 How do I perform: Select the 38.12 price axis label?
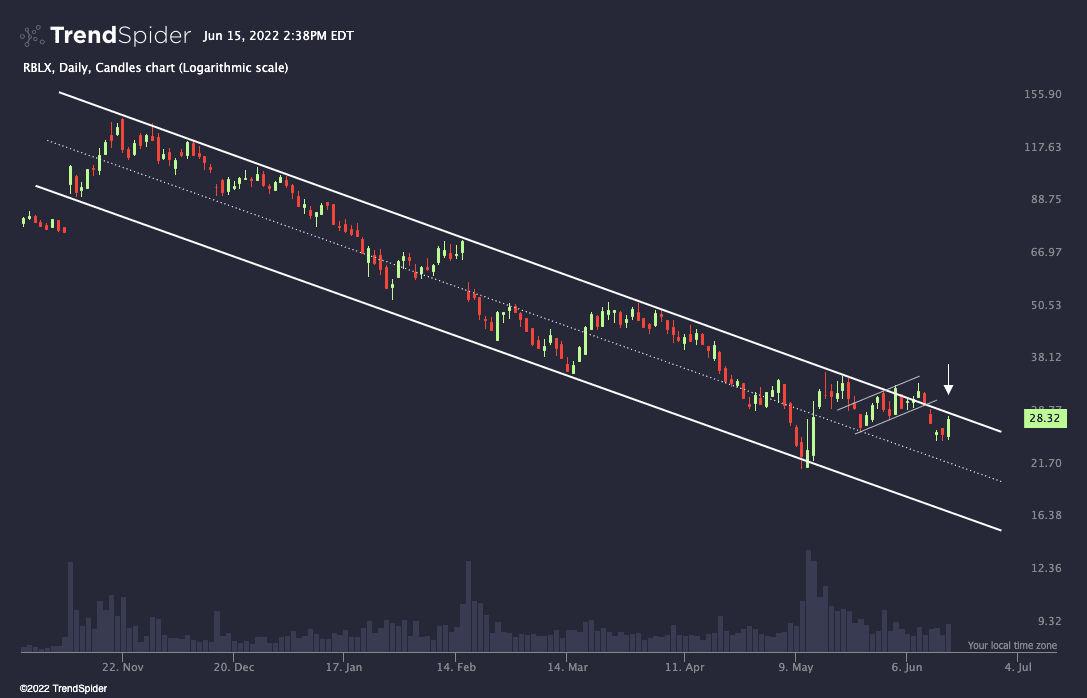point(1042,358)
